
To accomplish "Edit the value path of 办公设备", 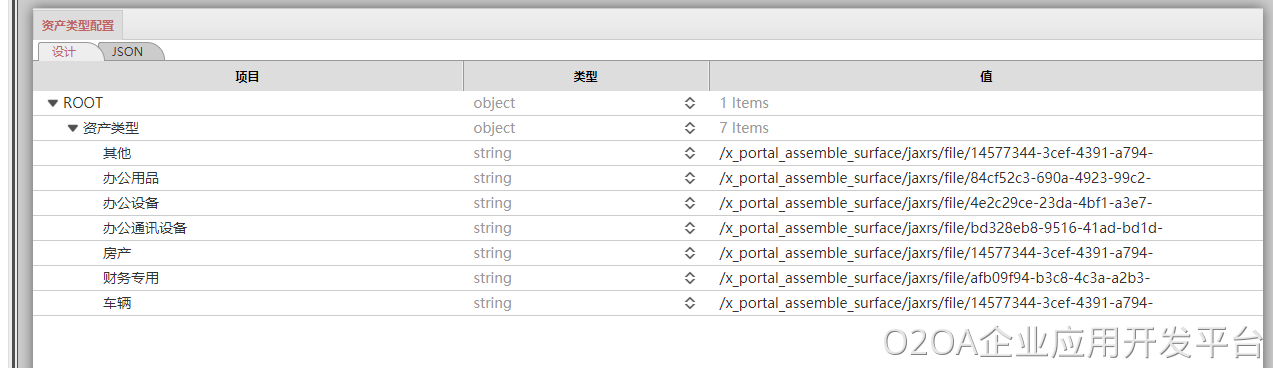I will [x=936, y=203].
